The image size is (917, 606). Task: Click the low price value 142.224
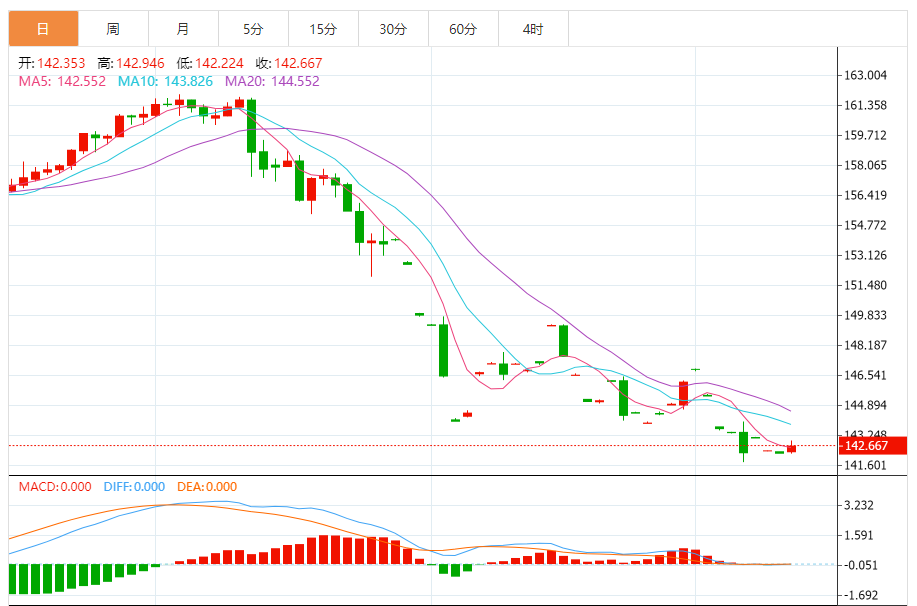coord(219,63)
